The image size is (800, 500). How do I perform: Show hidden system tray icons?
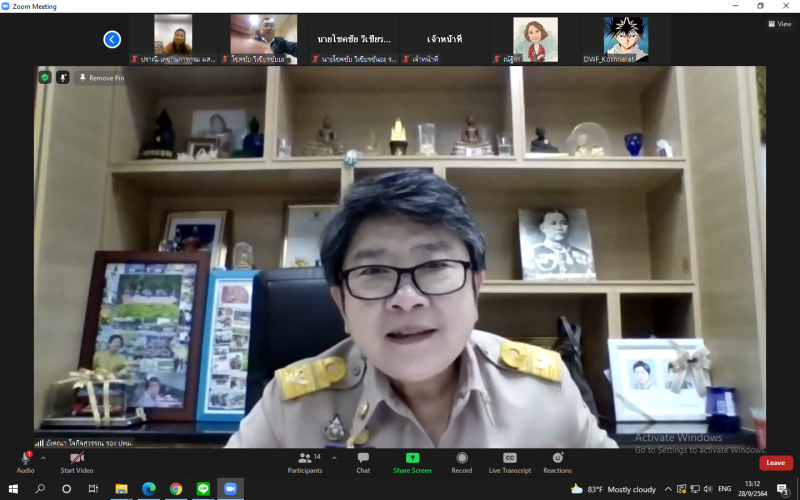pos(668,489)
